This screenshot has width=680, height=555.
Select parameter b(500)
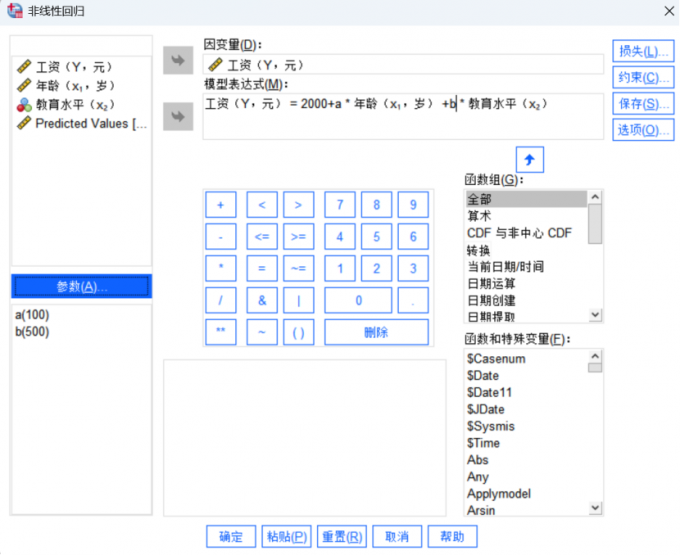pos(32,332)
